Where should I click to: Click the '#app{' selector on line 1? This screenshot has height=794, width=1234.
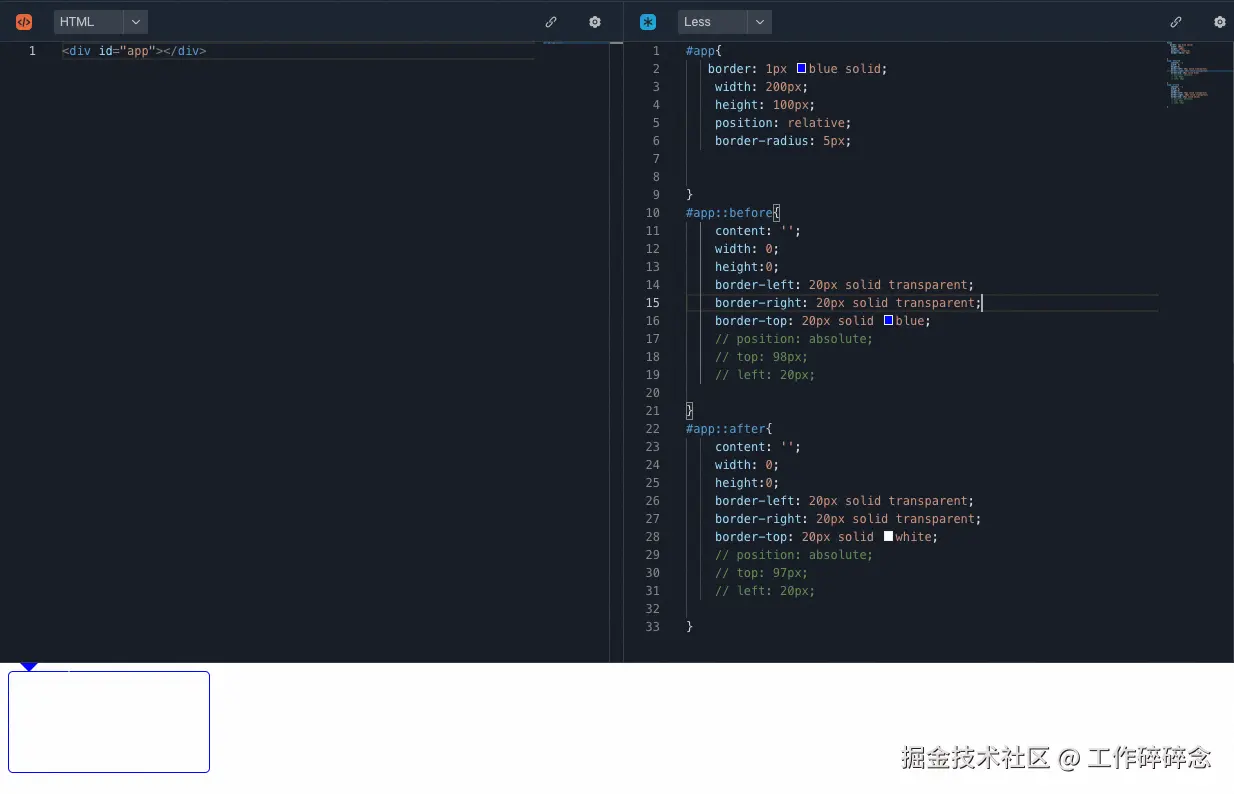tap(704, 51)
